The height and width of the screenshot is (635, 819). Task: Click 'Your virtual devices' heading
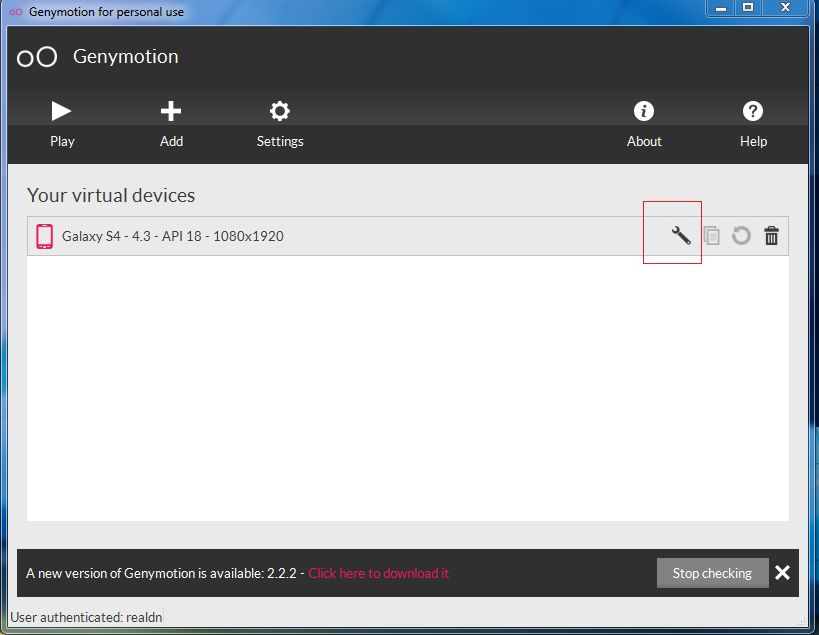point(111,195)
